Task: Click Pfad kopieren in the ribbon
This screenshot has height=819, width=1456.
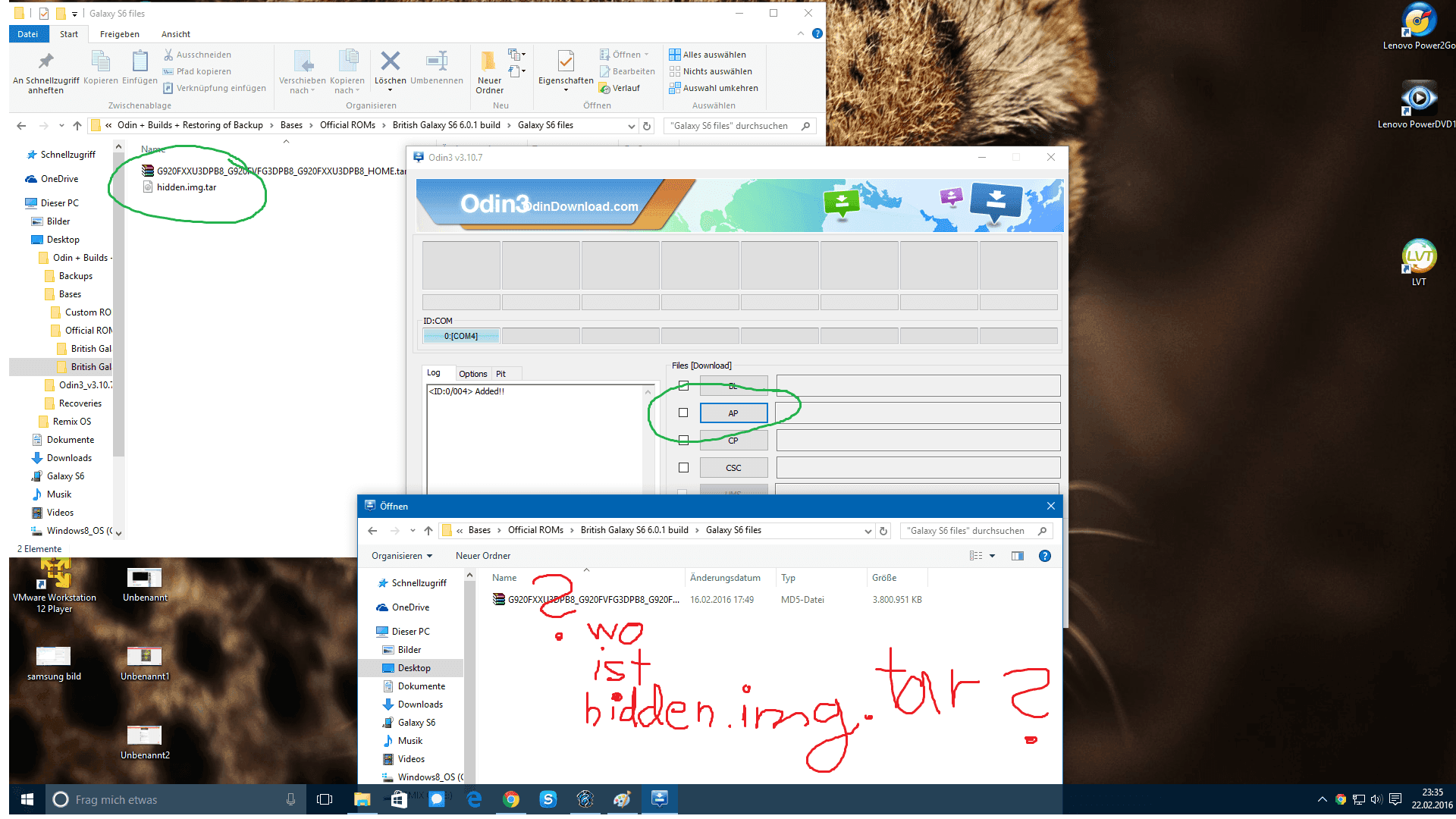Action: tap(197, 71)
